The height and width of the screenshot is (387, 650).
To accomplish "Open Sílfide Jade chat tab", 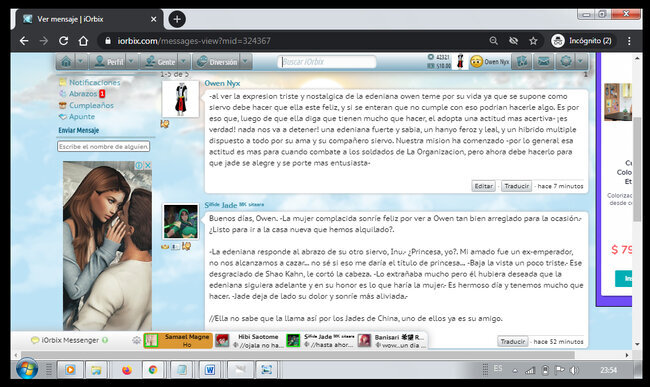I will tap(320, 341).
